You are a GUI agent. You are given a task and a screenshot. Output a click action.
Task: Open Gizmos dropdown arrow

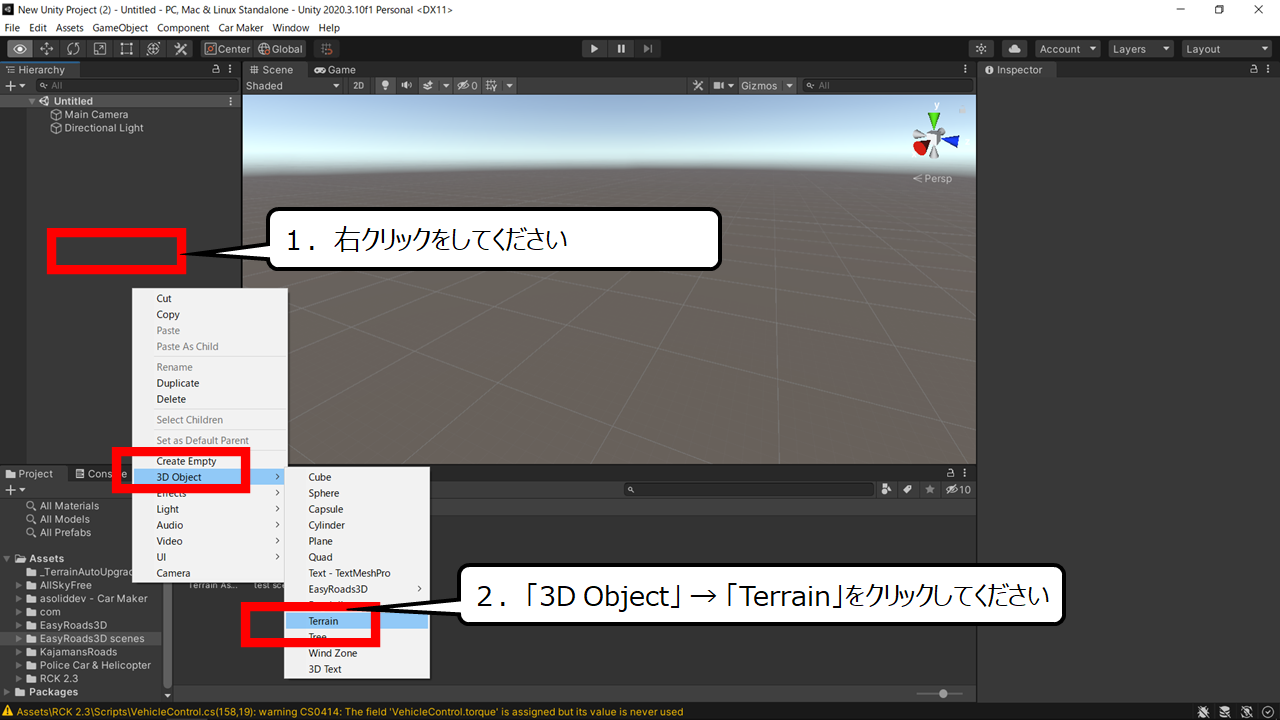point(789,86)
